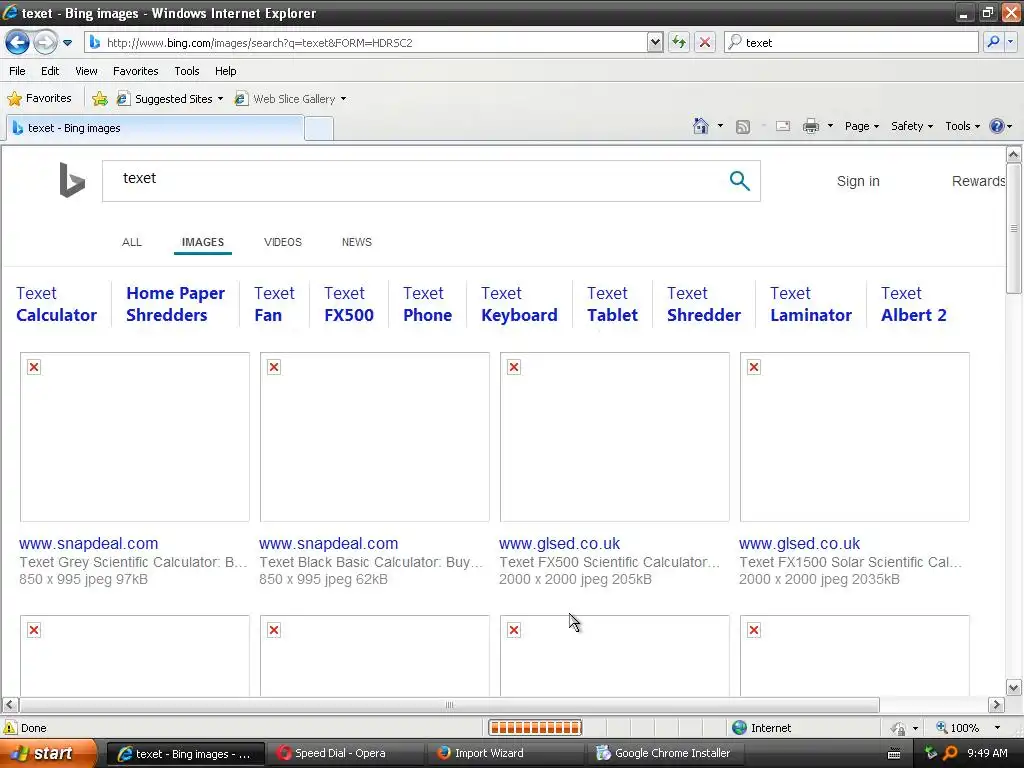This screenshot has width=1024, height=768.
Task: Click the Home Paper Shredders suggestion
Action: (175, 304)
